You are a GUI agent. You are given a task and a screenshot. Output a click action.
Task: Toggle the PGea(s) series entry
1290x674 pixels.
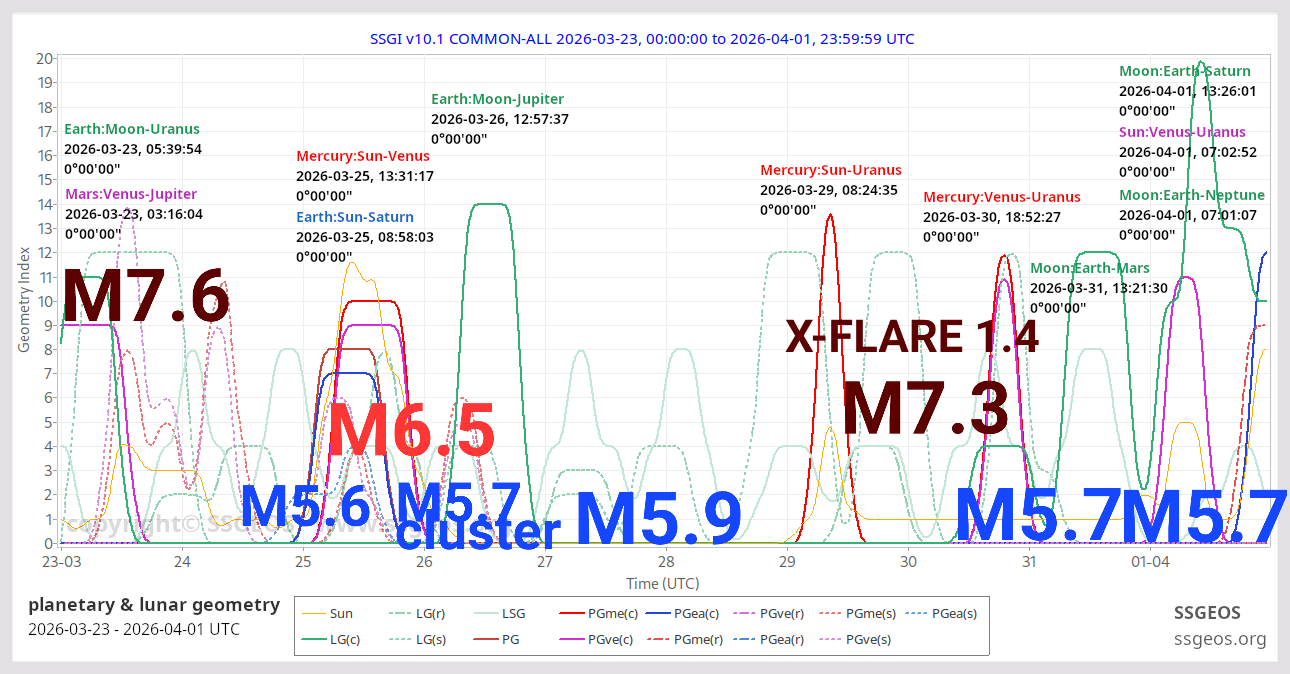pyautogui.click(x=914, y=613)
